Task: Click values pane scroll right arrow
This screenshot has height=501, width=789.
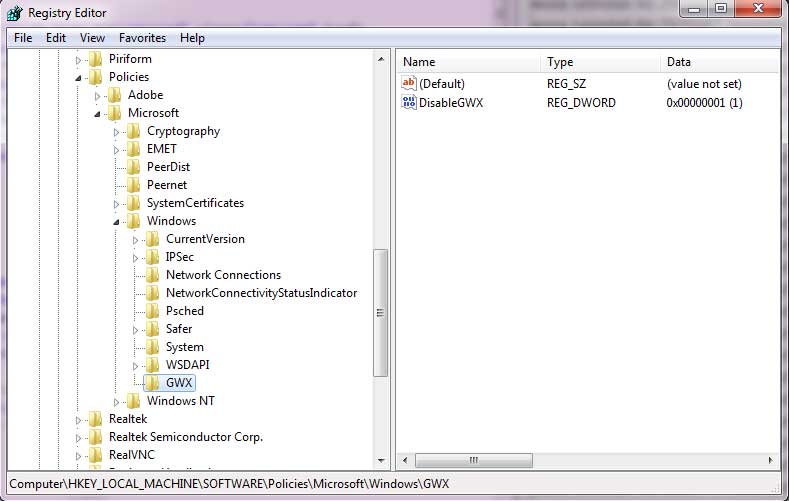Action: click(770, 460)
